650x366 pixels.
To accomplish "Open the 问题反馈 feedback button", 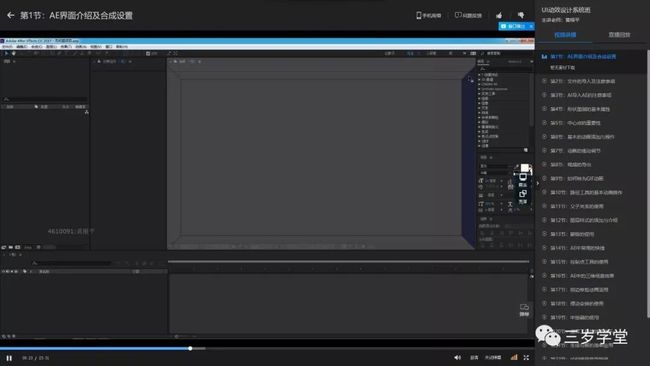I will (468, 15).
